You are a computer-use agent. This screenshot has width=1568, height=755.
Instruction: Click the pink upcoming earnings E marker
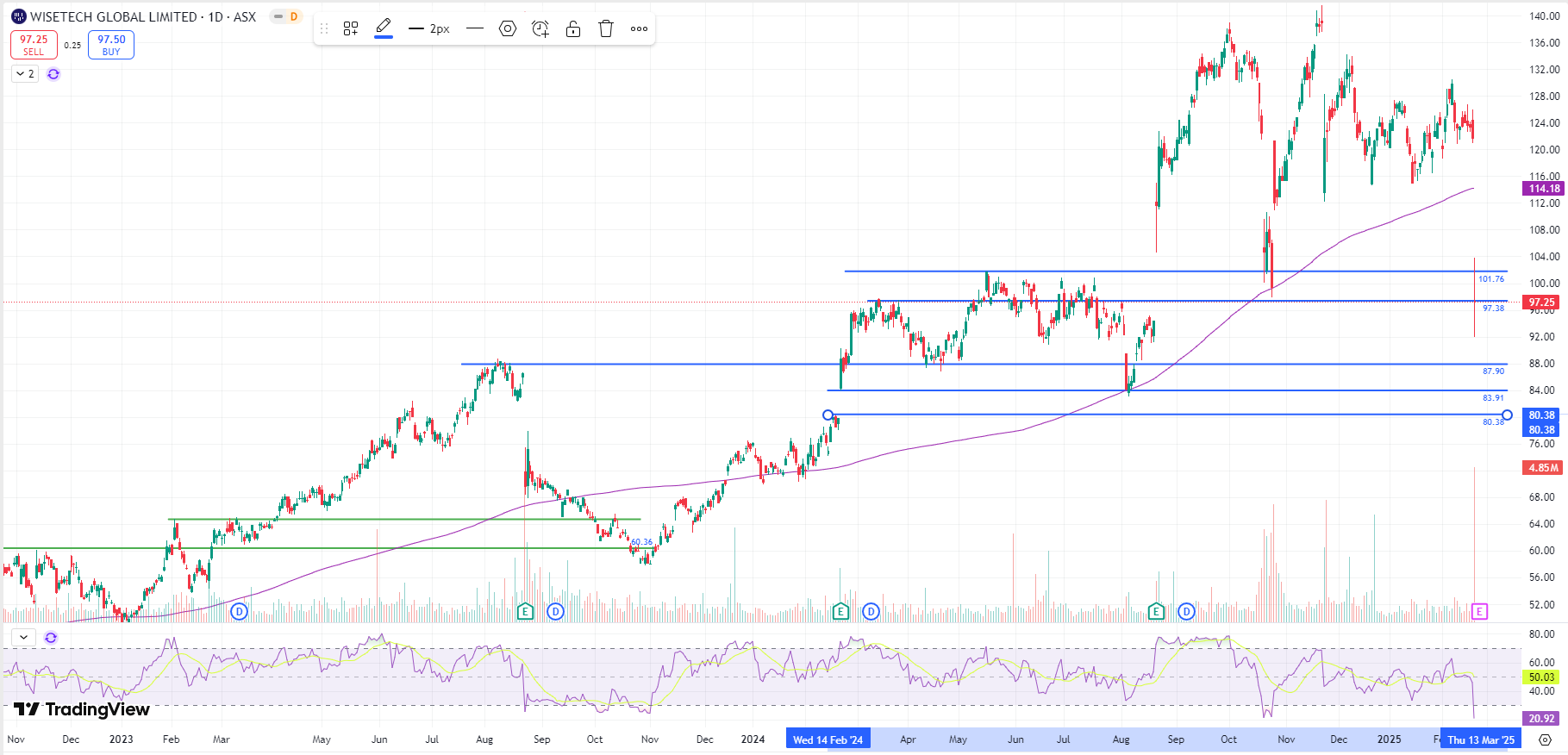coord(1479,612)
